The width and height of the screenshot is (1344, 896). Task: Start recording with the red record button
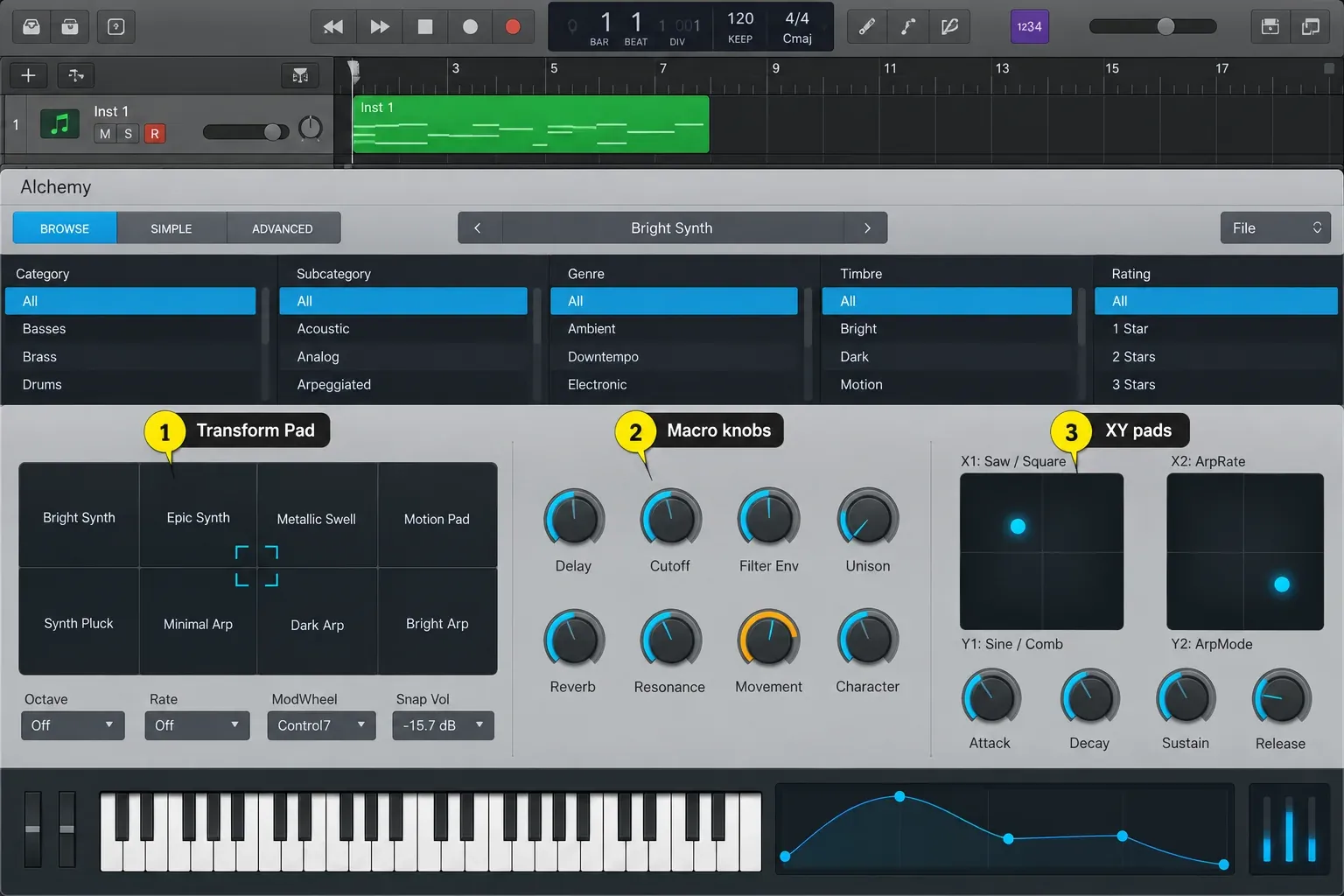[x=514, y=27]
